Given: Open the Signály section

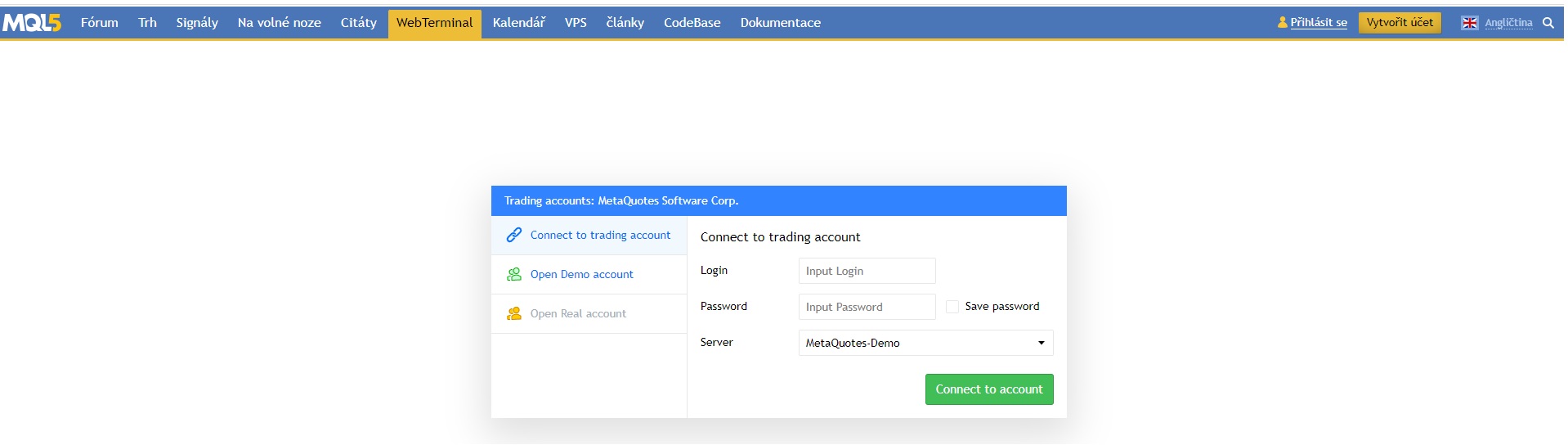Looking at the screenshot, I should coord(197,23).
